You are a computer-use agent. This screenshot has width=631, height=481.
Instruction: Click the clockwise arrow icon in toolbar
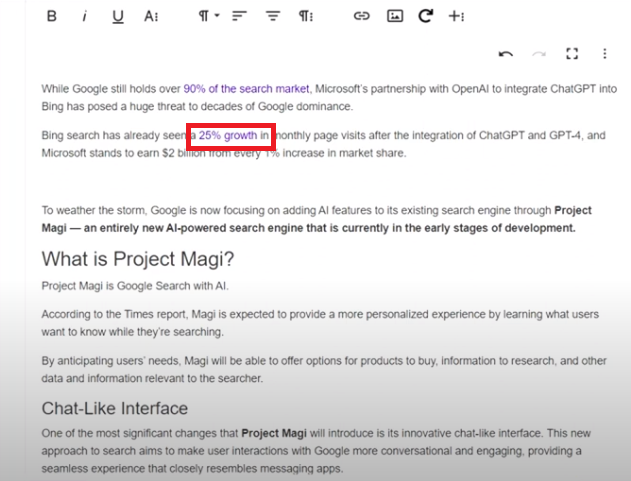[425, 16]
